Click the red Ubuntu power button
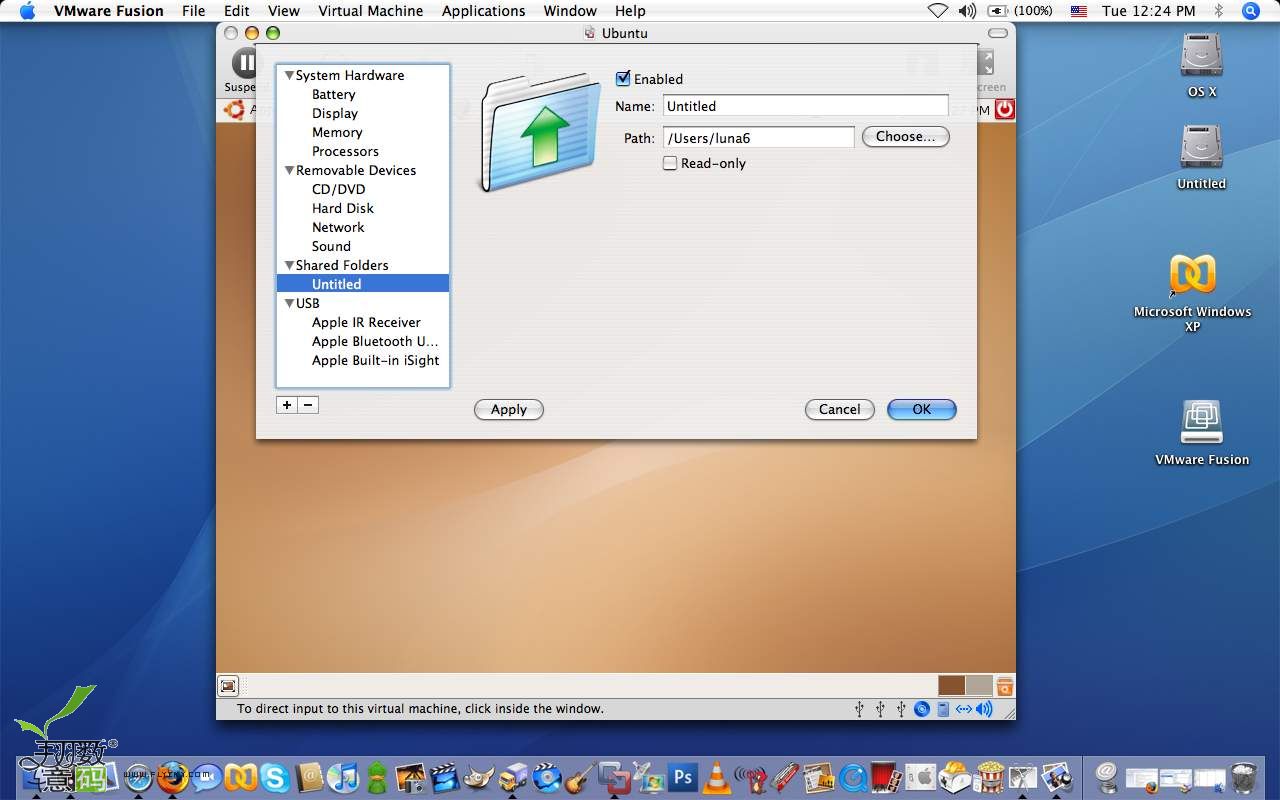The height and width of the screenshot is (800, 1280). coord(1005,110)
